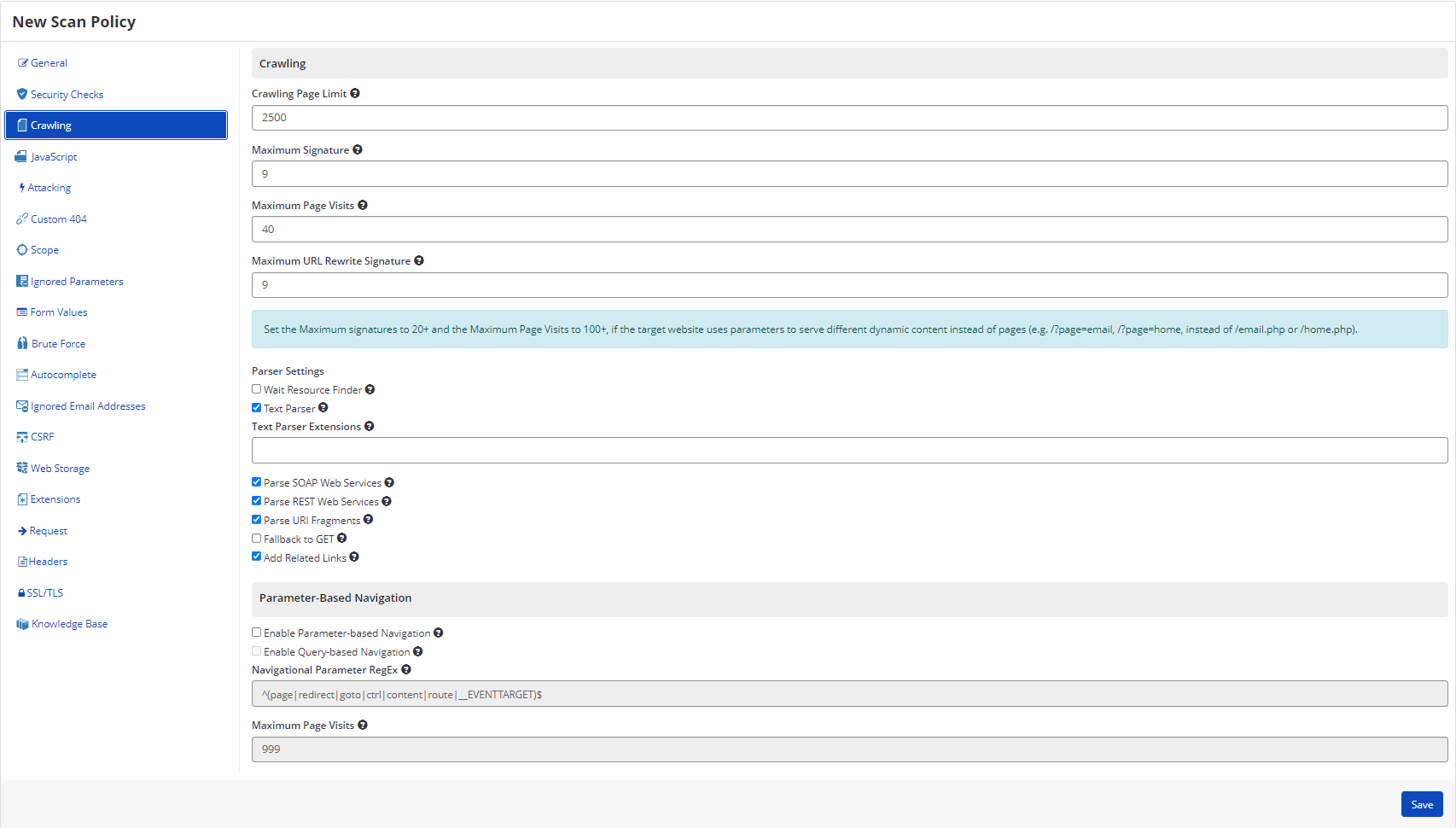Click the Web Storage icon in sidebar

(x=21, y=468)
